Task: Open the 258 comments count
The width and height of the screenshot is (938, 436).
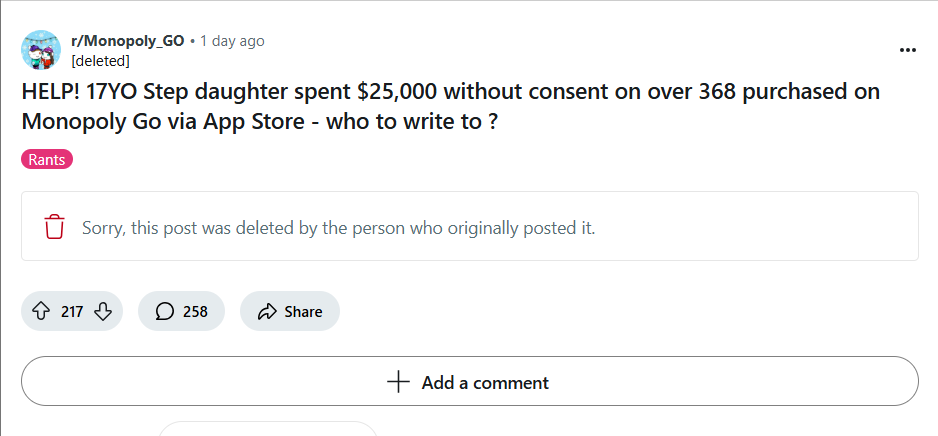Action: 195,312
